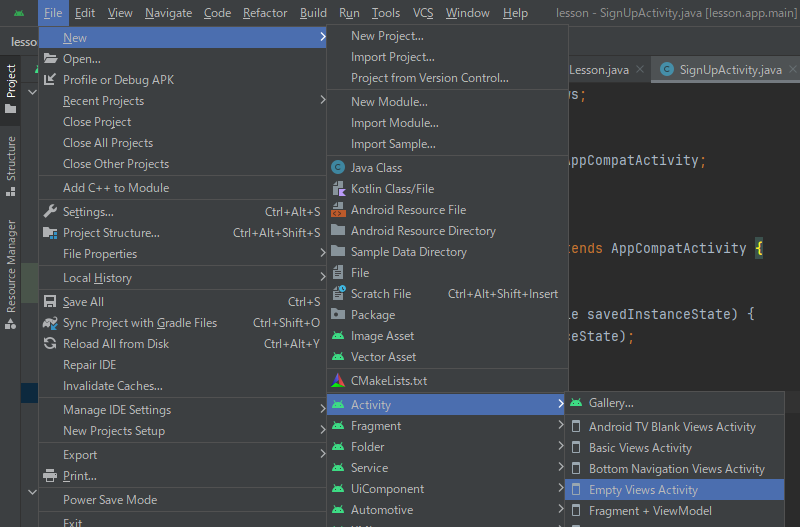Choose Fragment + ViewModel template
The width and height of the screenshot is (800, 527).
click(x=674, y=511)
